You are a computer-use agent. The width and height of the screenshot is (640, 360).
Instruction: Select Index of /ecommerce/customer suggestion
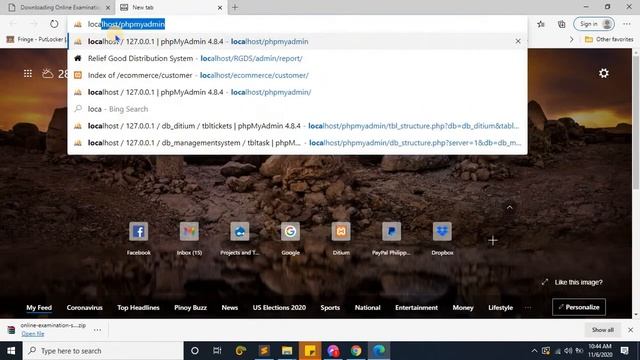coord(297,75)
